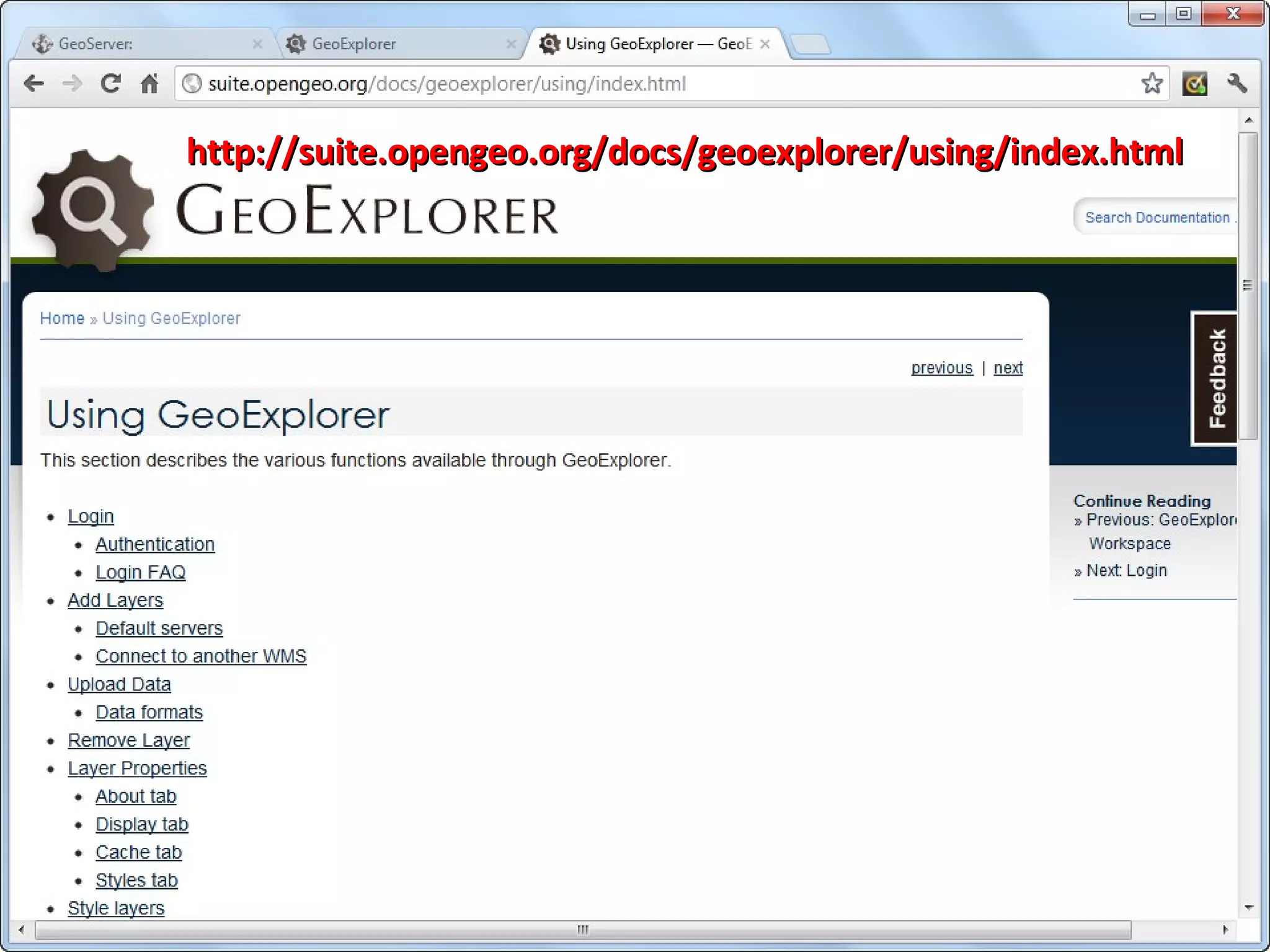Click the Search Documentation field
The image size is (1270, 952).
[1157, 218]
